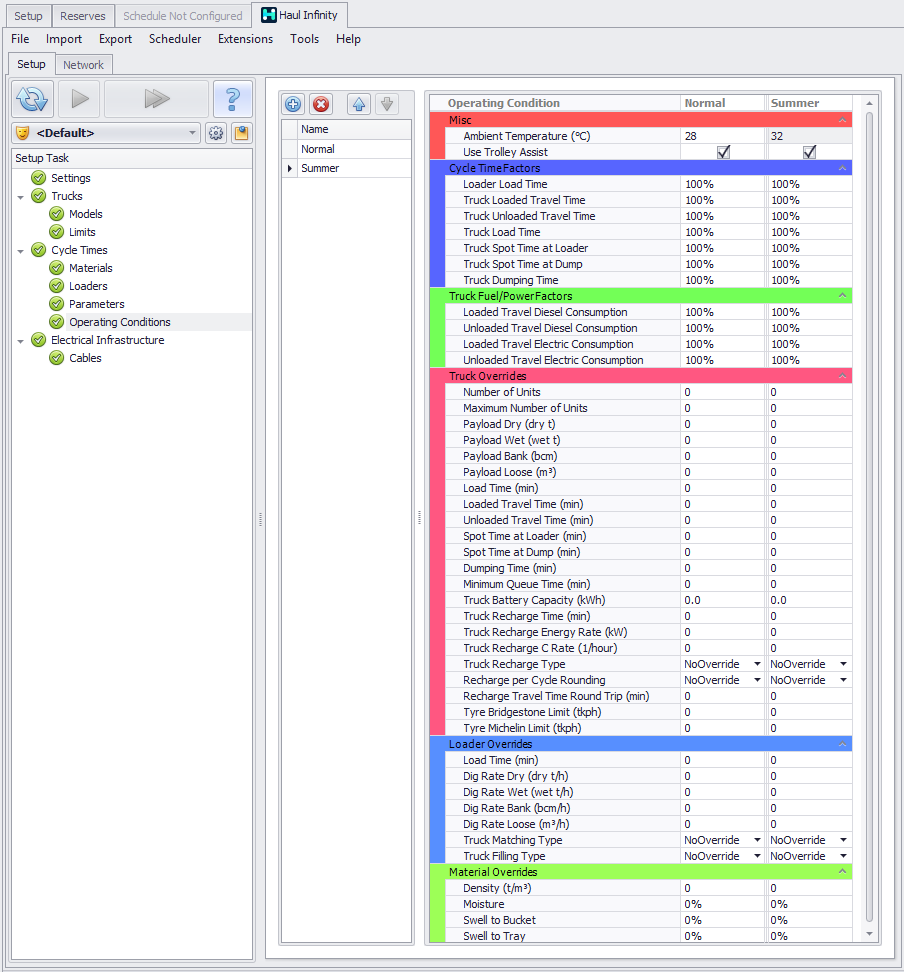Open the Scheduler menu
The height and width of the screenshot is (972, 904).
[x=175, y=39]
